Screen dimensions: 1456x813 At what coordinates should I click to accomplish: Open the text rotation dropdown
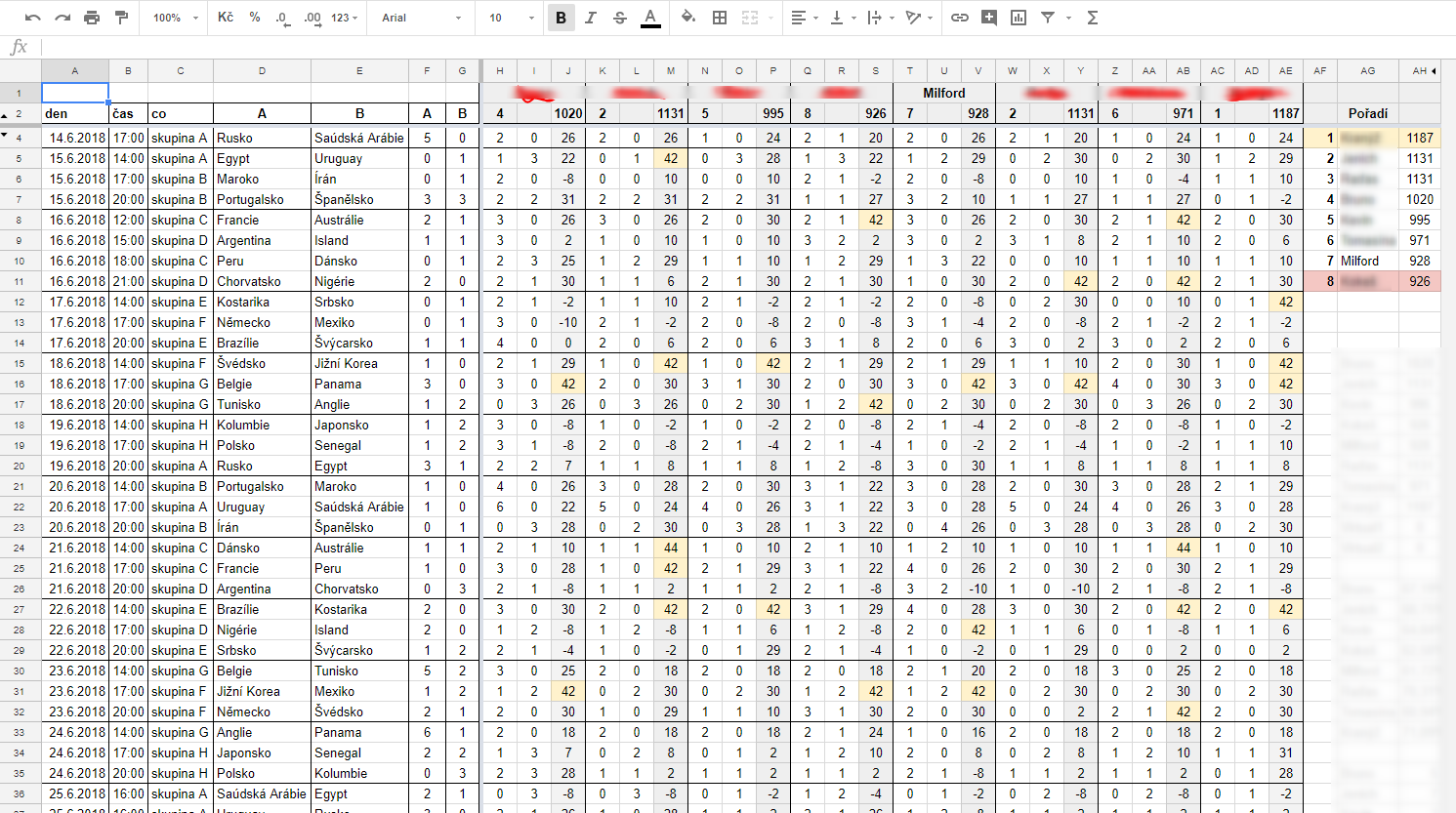point(918,18)
